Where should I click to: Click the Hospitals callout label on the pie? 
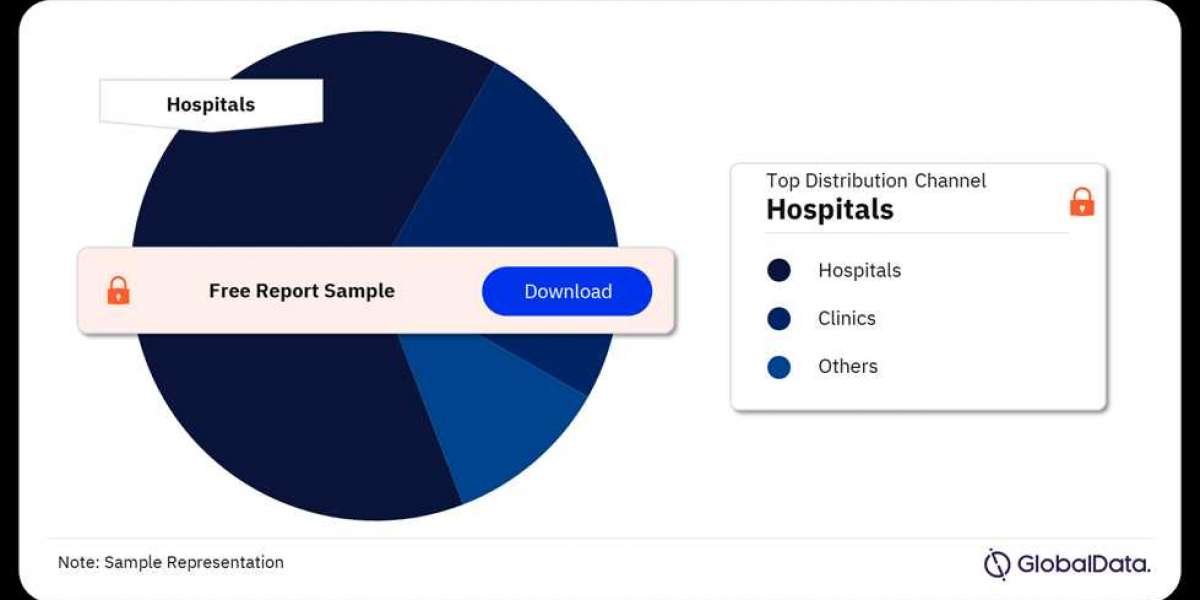click(x=211, y=104)
